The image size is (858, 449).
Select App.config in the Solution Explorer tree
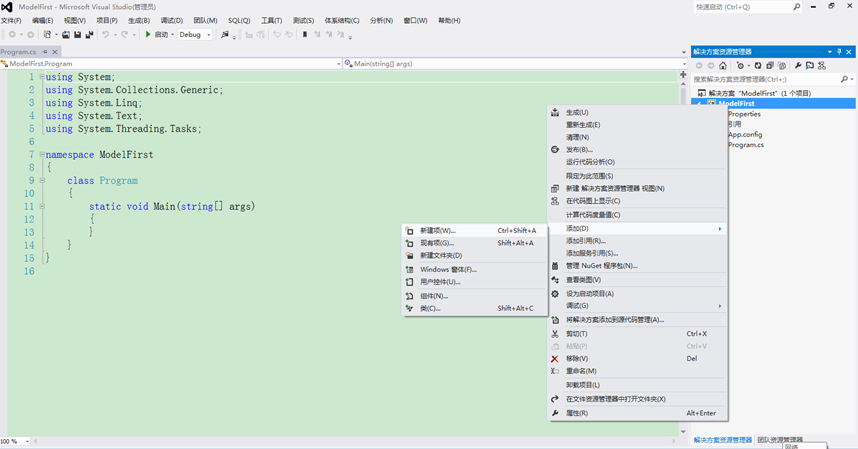point(745,135)
